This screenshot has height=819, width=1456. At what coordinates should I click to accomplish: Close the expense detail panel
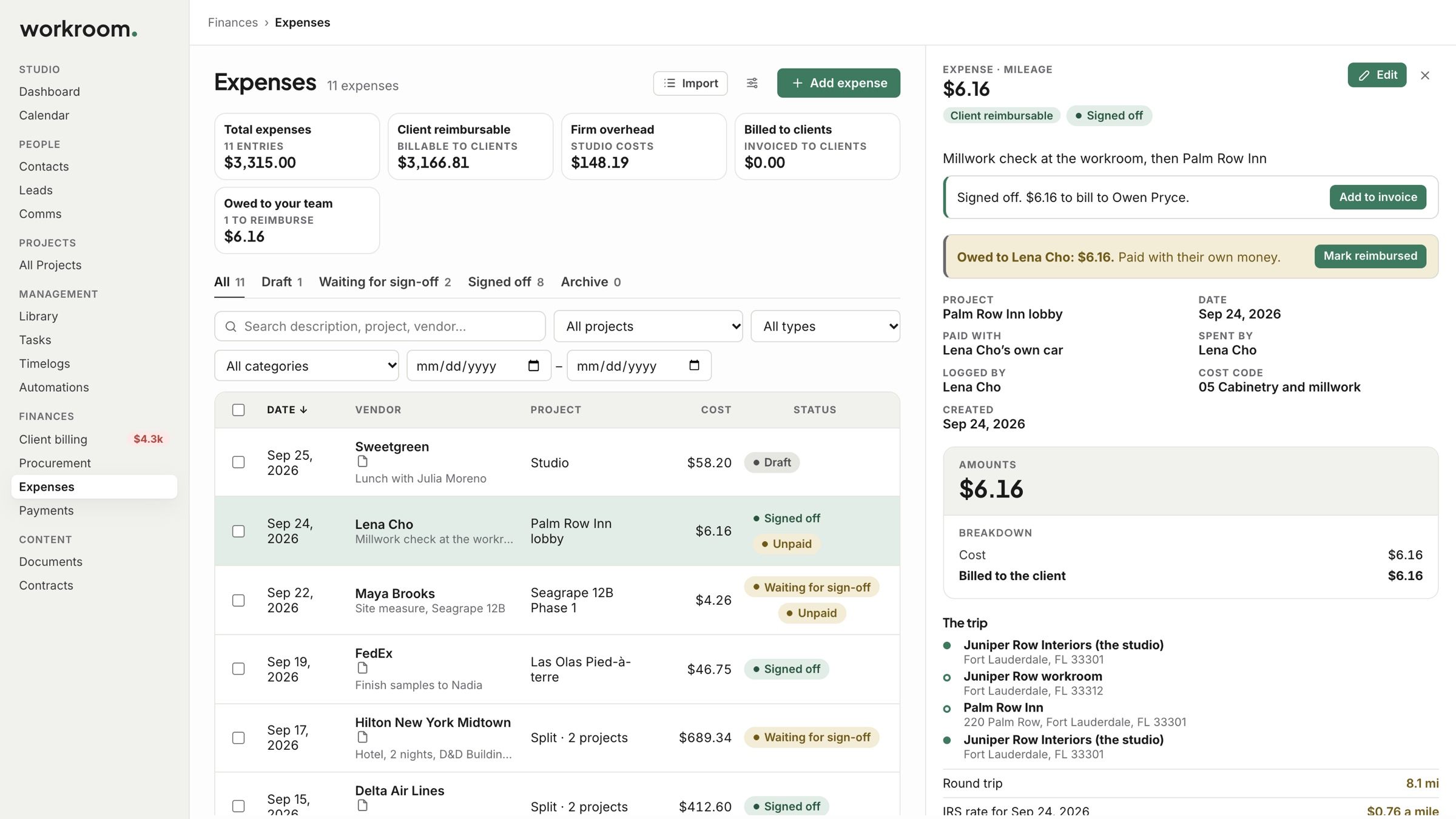coord(1425,75)
